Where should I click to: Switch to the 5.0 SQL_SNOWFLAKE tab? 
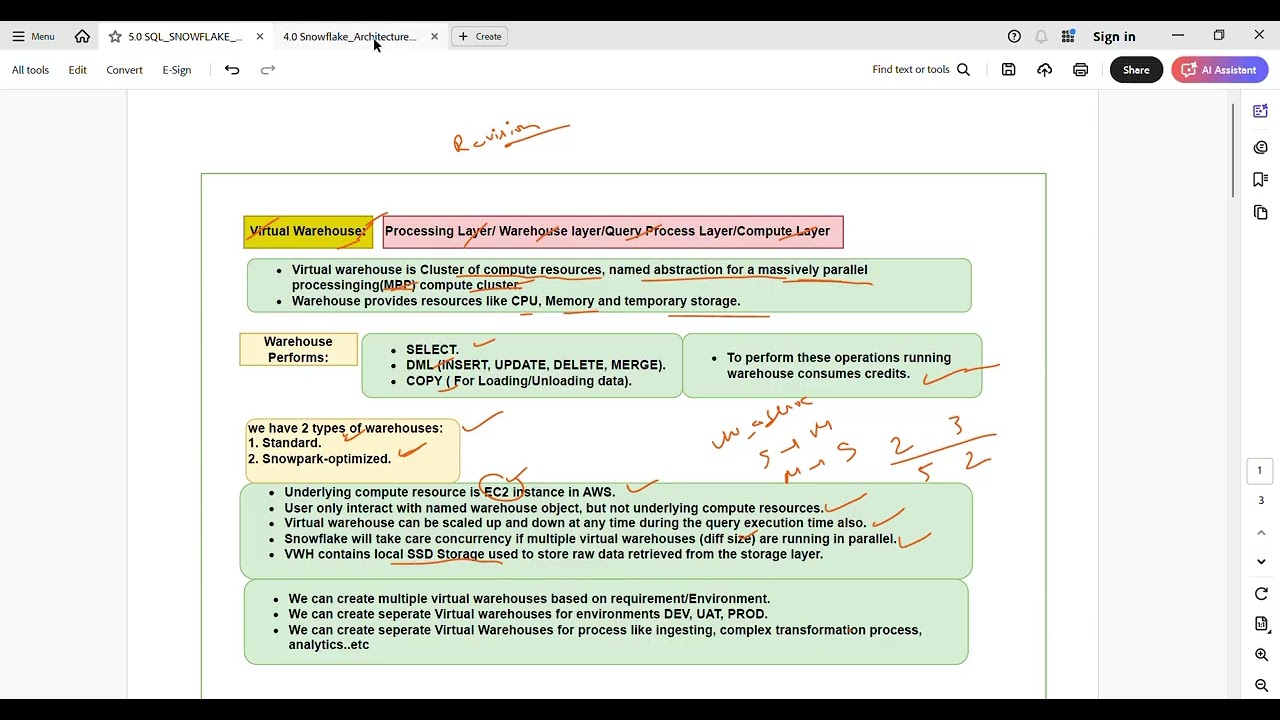(185, 36)
